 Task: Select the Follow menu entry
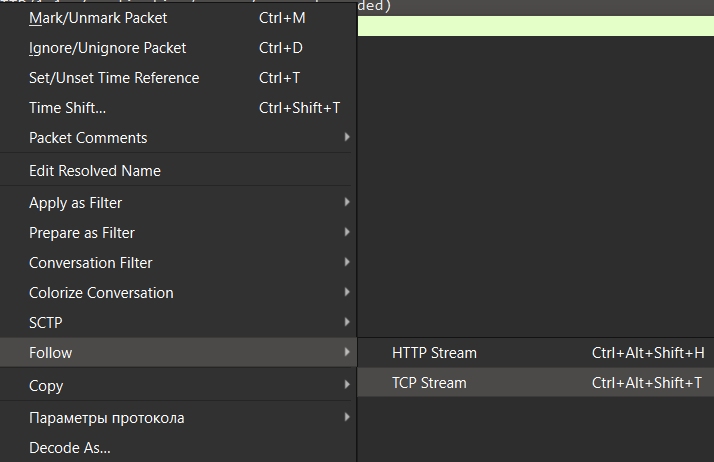(x=51, y=353)
